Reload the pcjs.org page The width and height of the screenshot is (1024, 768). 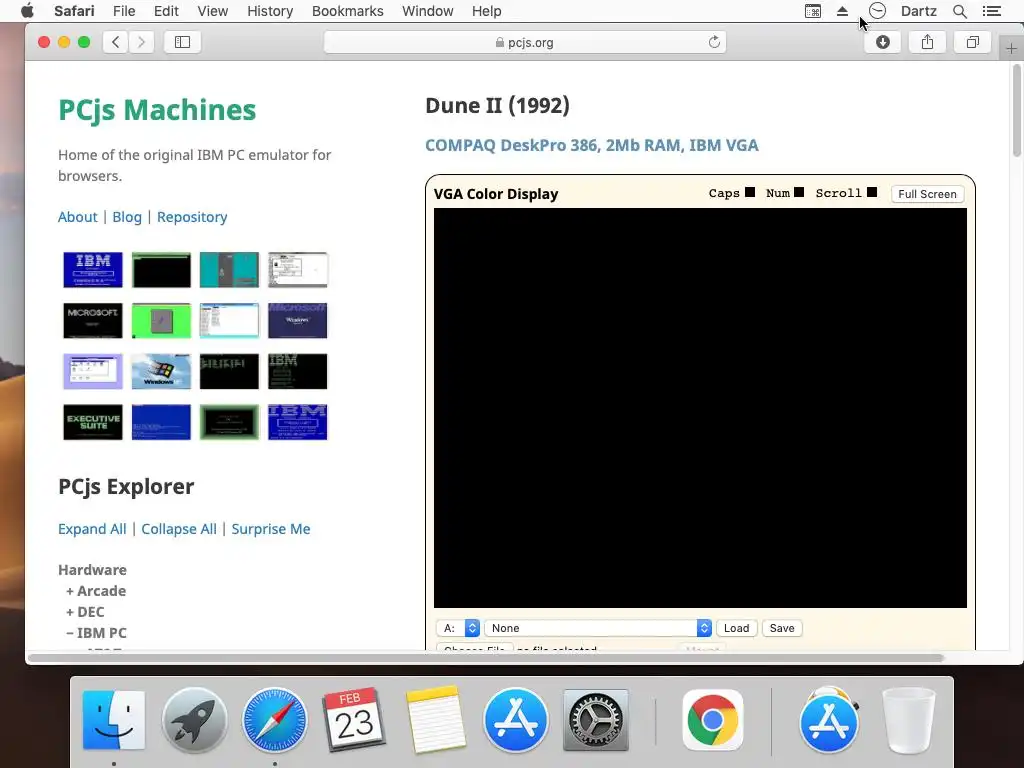714,42
